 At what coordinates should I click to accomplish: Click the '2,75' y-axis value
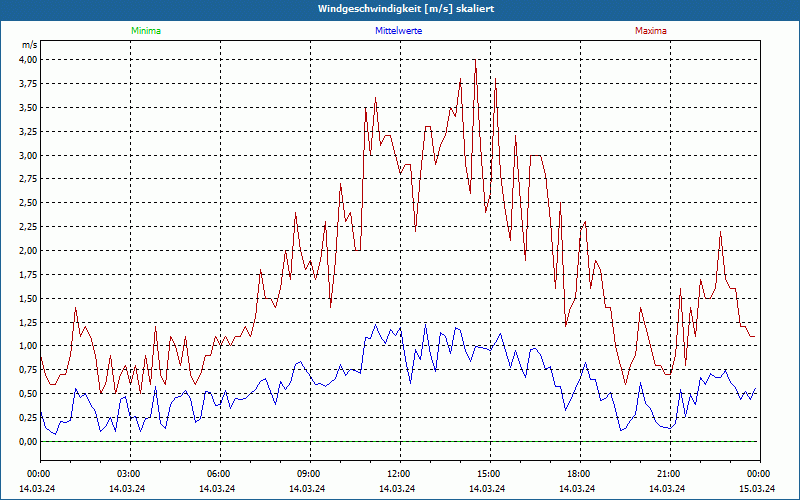28,179
